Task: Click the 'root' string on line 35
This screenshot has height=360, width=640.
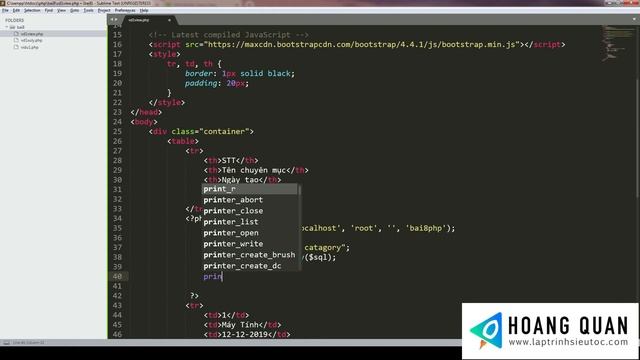Action: click(364, 228)
